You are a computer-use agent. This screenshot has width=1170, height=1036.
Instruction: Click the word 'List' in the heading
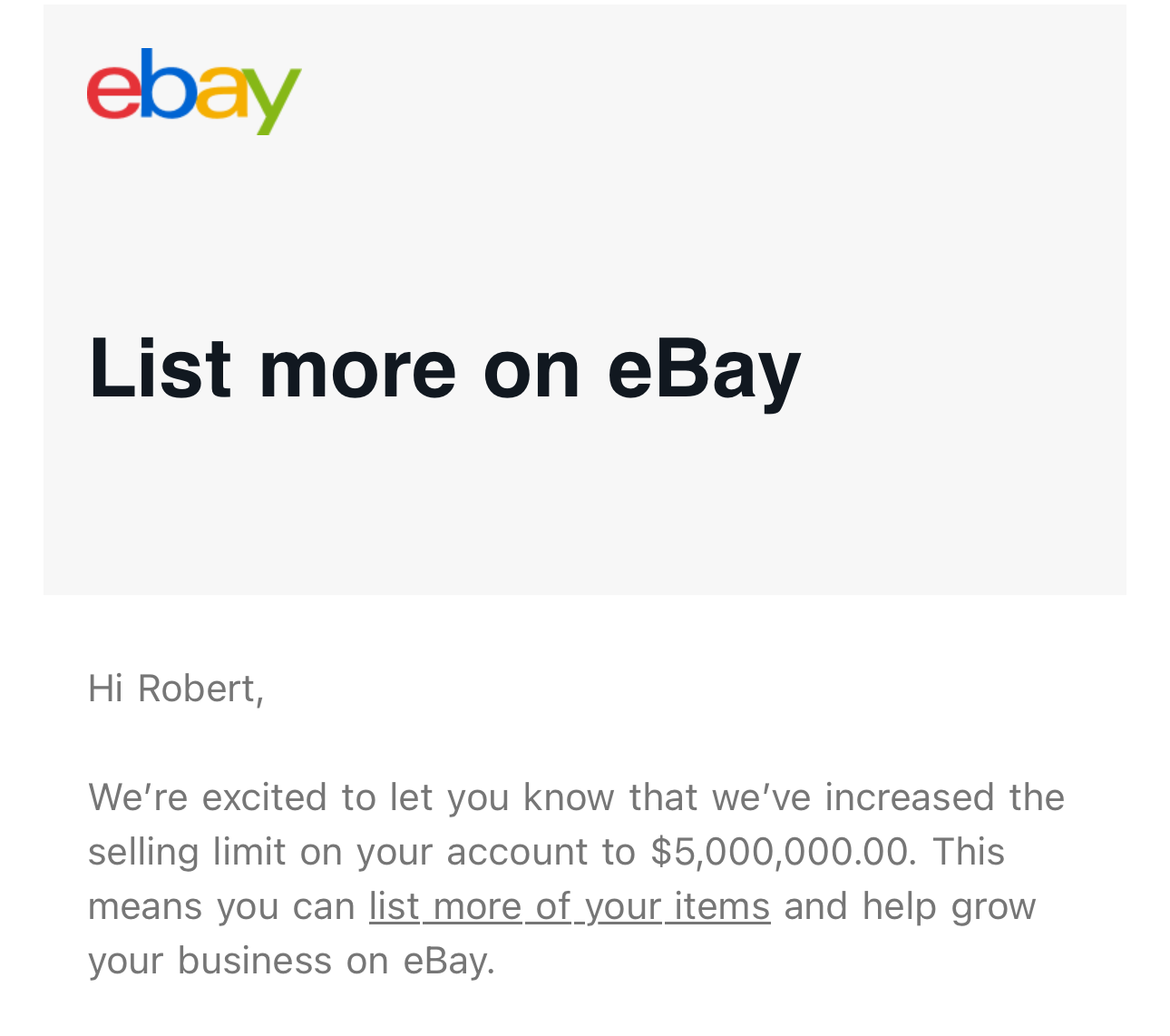[160, 367]
